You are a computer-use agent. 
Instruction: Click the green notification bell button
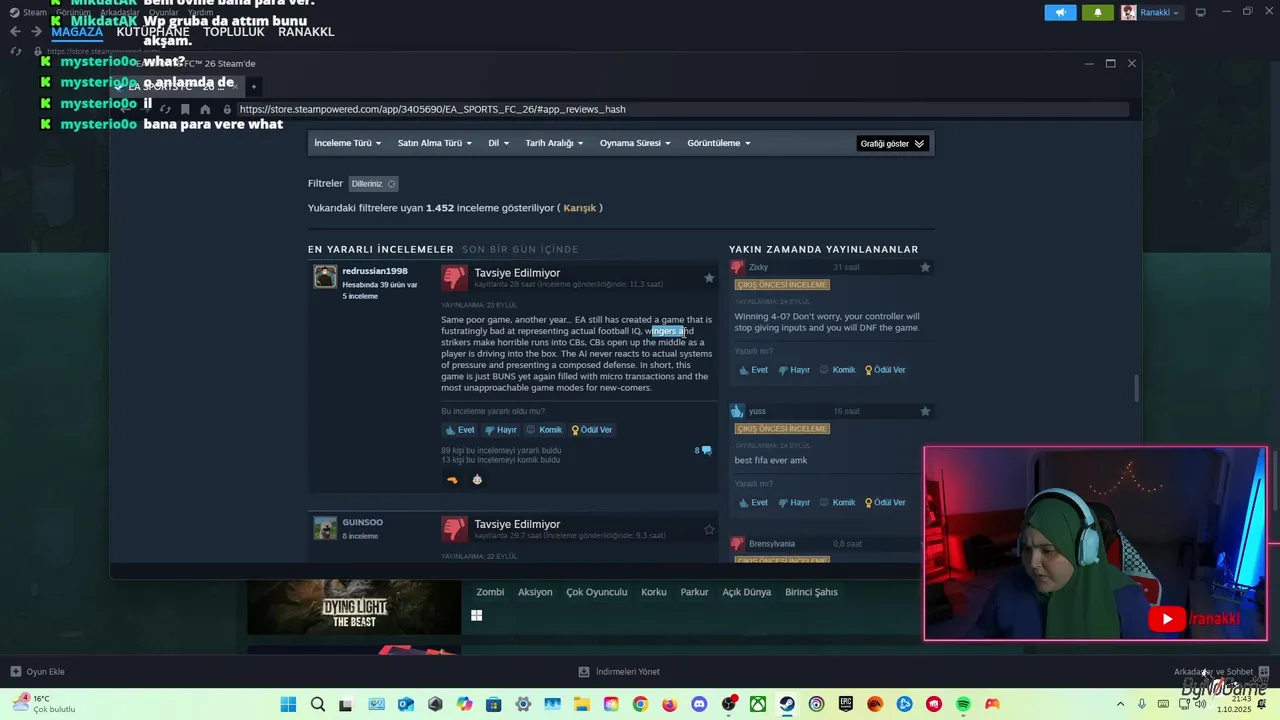click(1098, 12)
